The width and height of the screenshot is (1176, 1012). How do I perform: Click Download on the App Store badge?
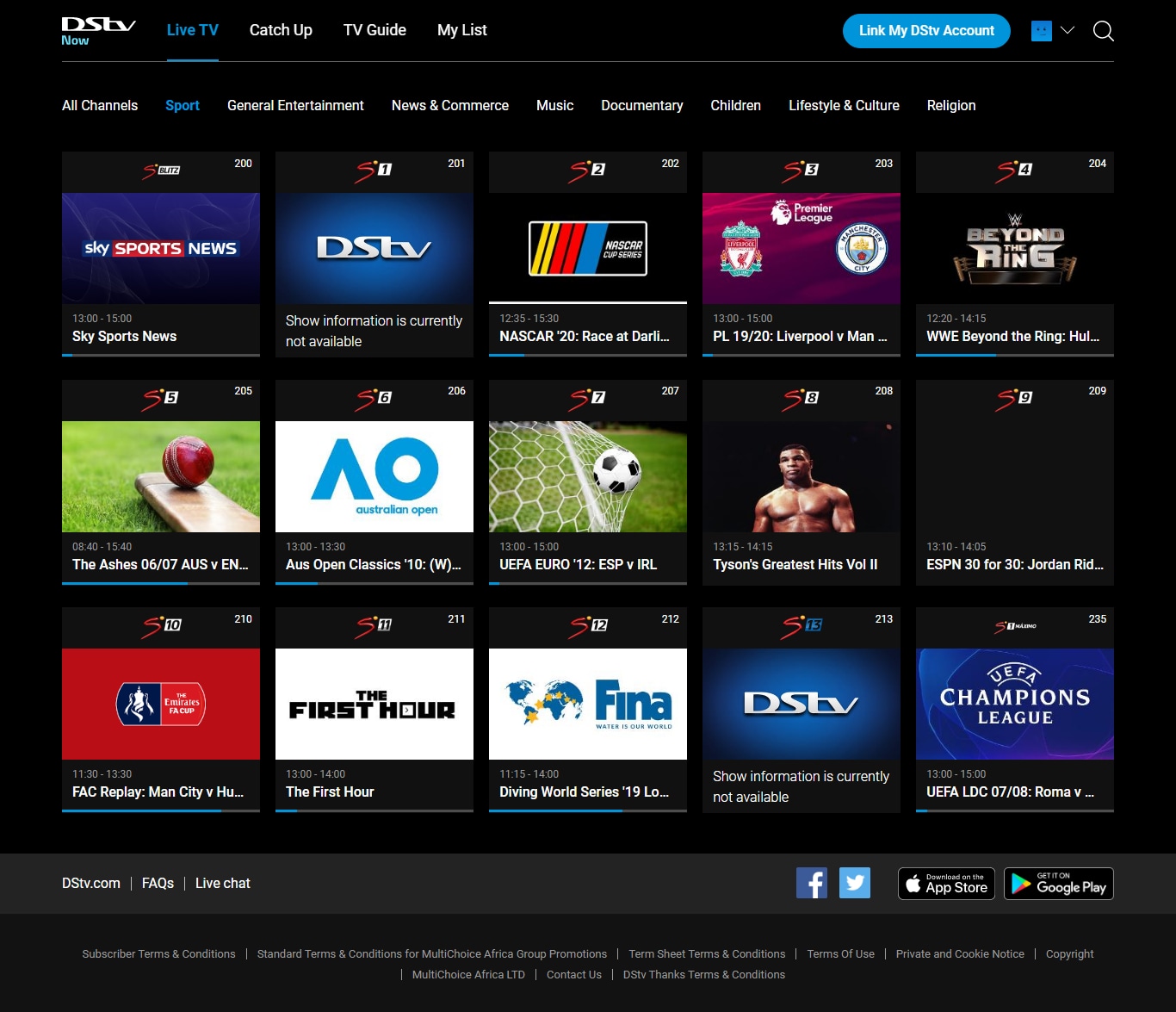click(x=946, y=884)
